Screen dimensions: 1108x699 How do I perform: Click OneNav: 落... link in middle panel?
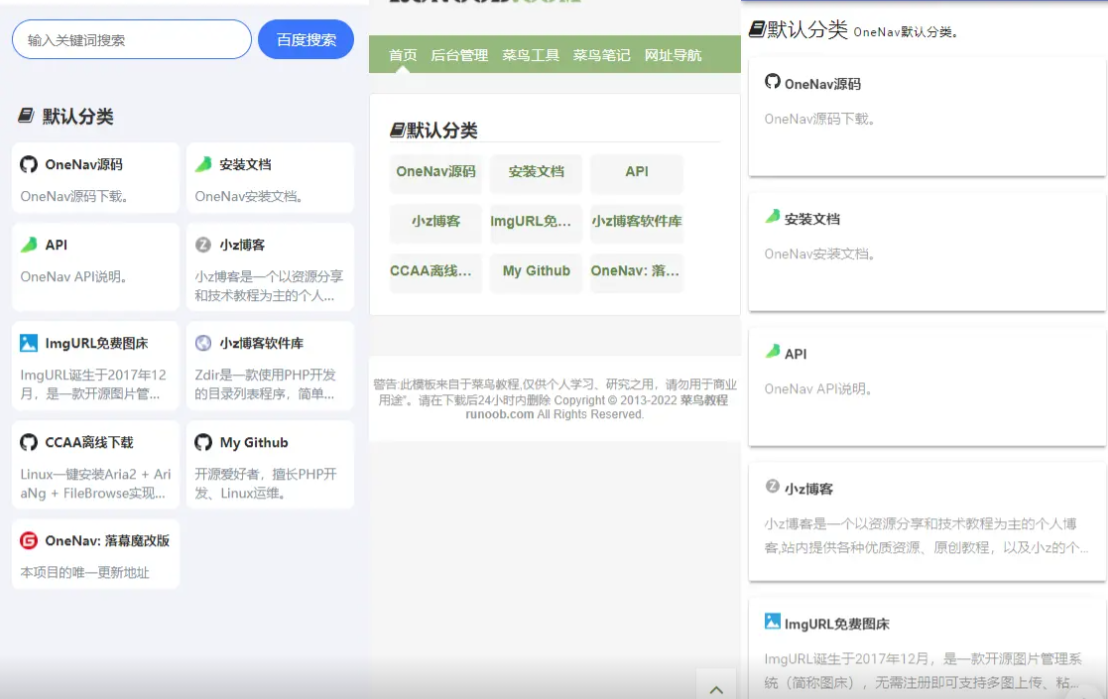(x=635, y=271)
